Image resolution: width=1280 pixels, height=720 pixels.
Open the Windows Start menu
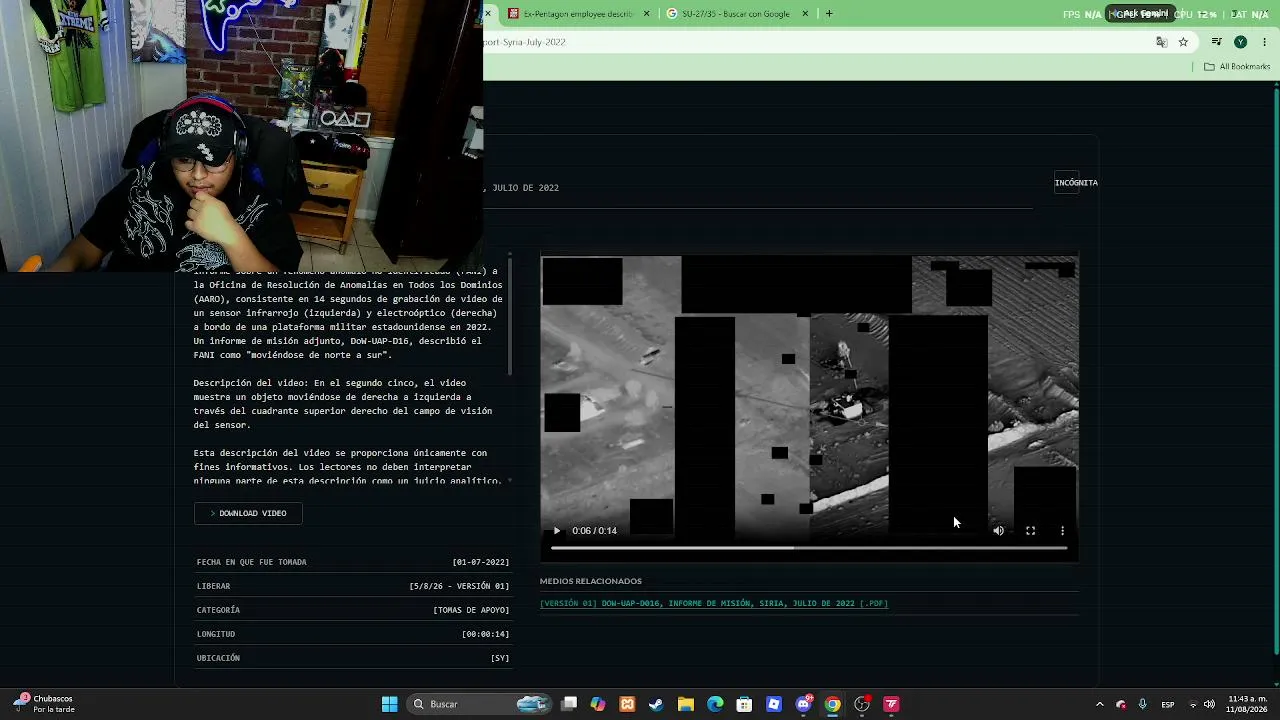pyautogui.click(x=389, y=704)
